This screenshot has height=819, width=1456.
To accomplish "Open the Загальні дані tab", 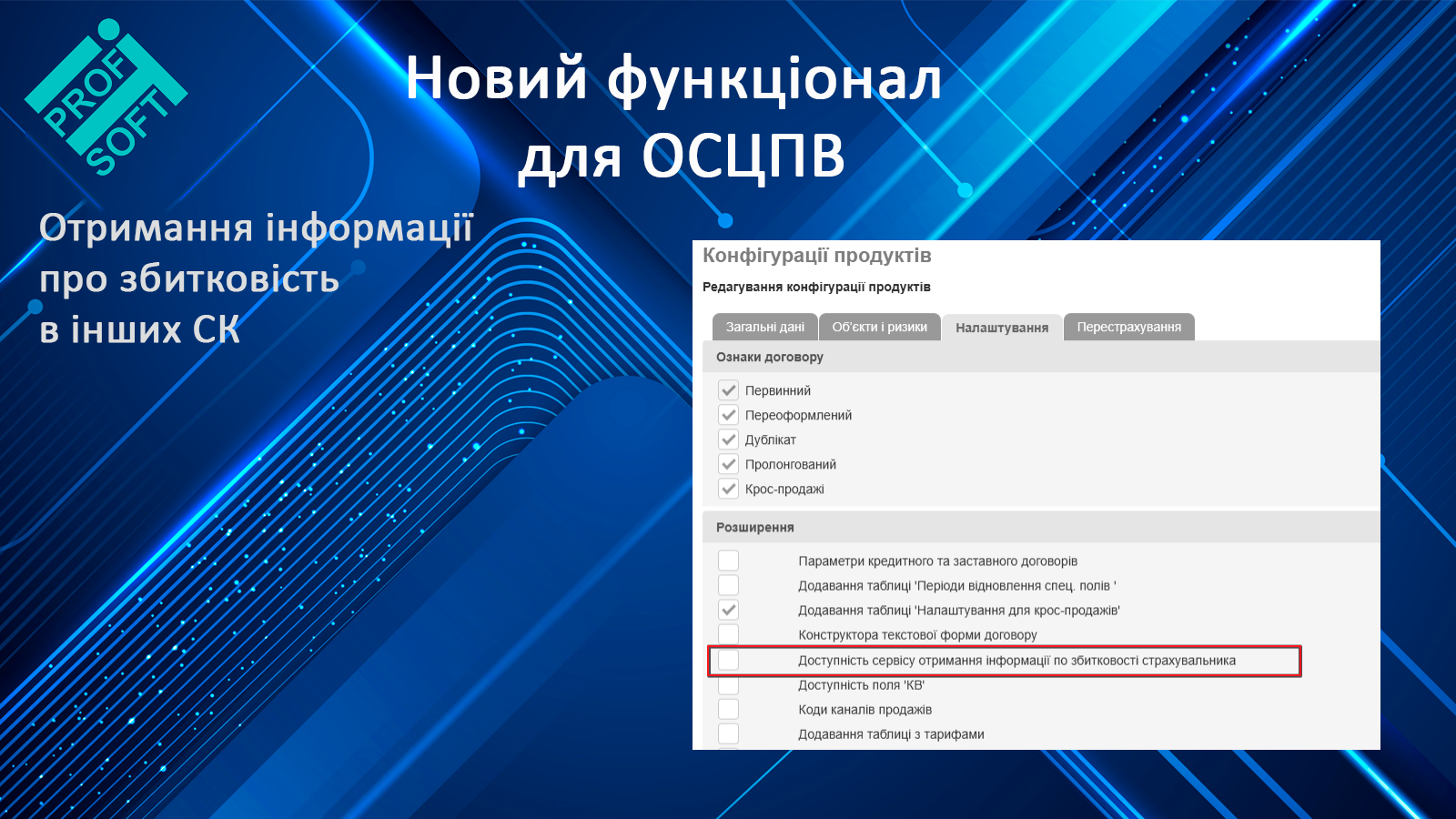I will click(x=764, y=327).
